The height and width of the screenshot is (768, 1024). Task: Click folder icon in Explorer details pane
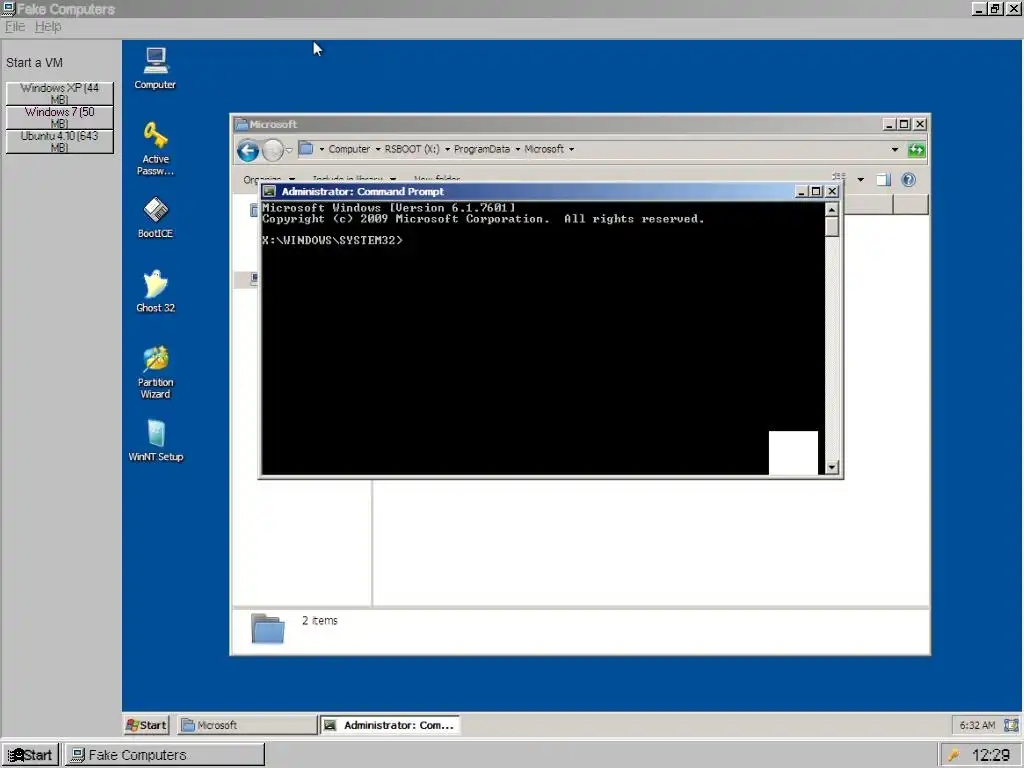click(268, 628)
